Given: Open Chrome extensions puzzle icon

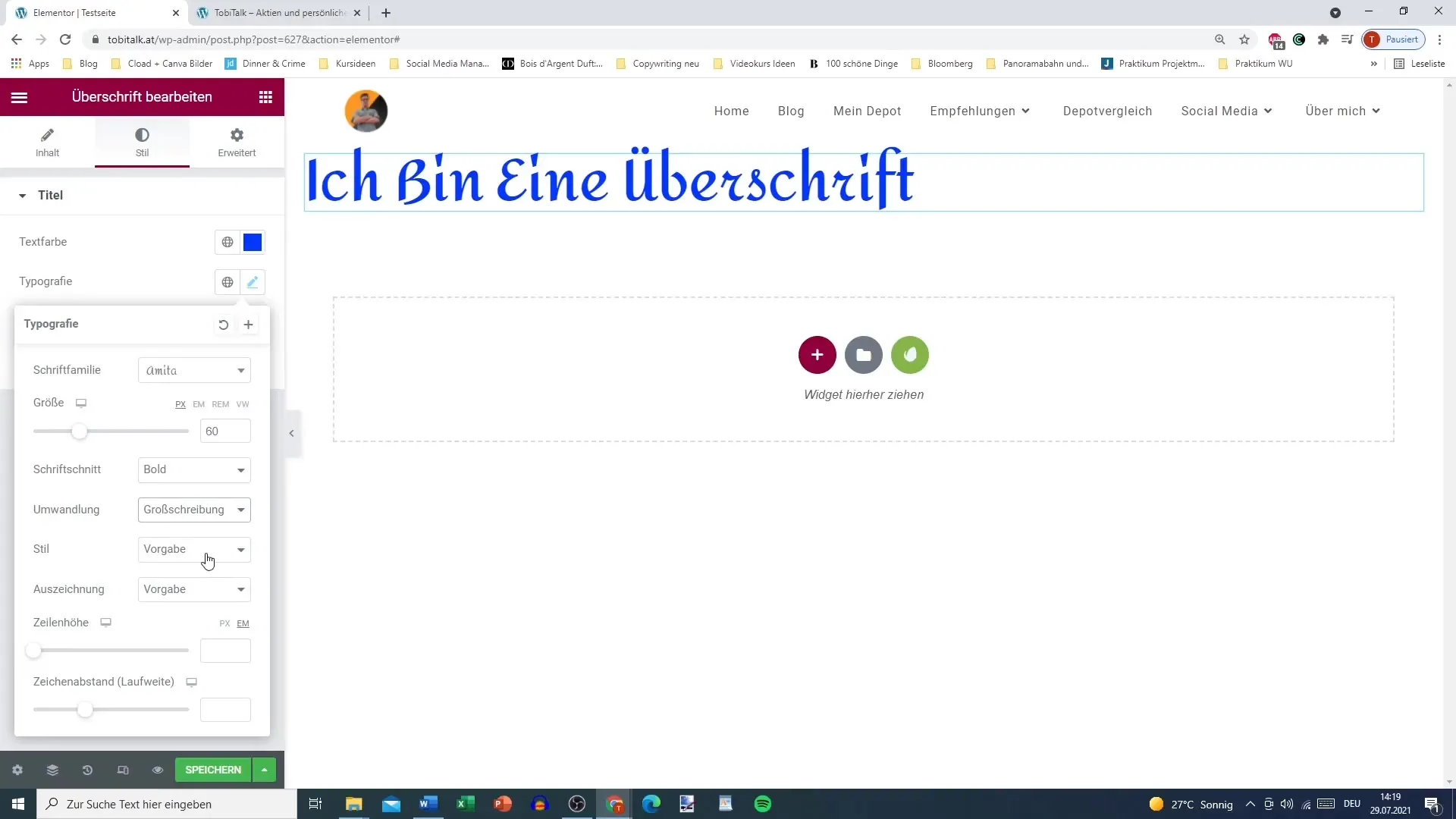Looking at the screenshot, I should click(1323, 39).
